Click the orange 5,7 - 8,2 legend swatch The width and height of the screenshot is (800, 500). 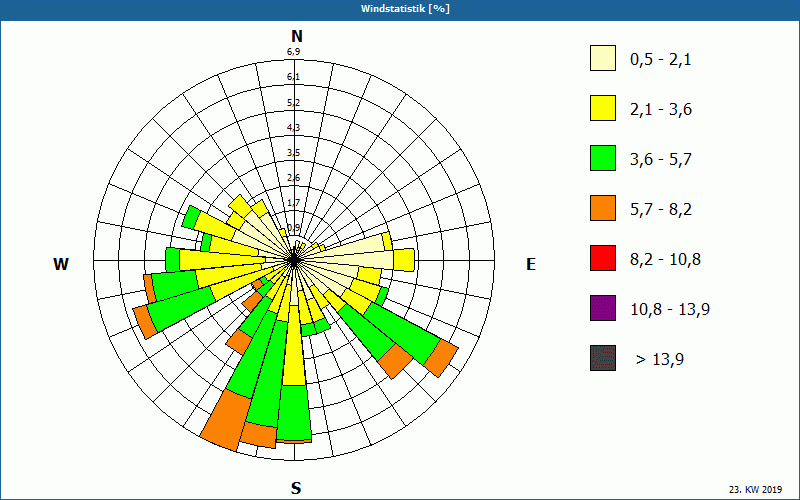click(603, 208)
